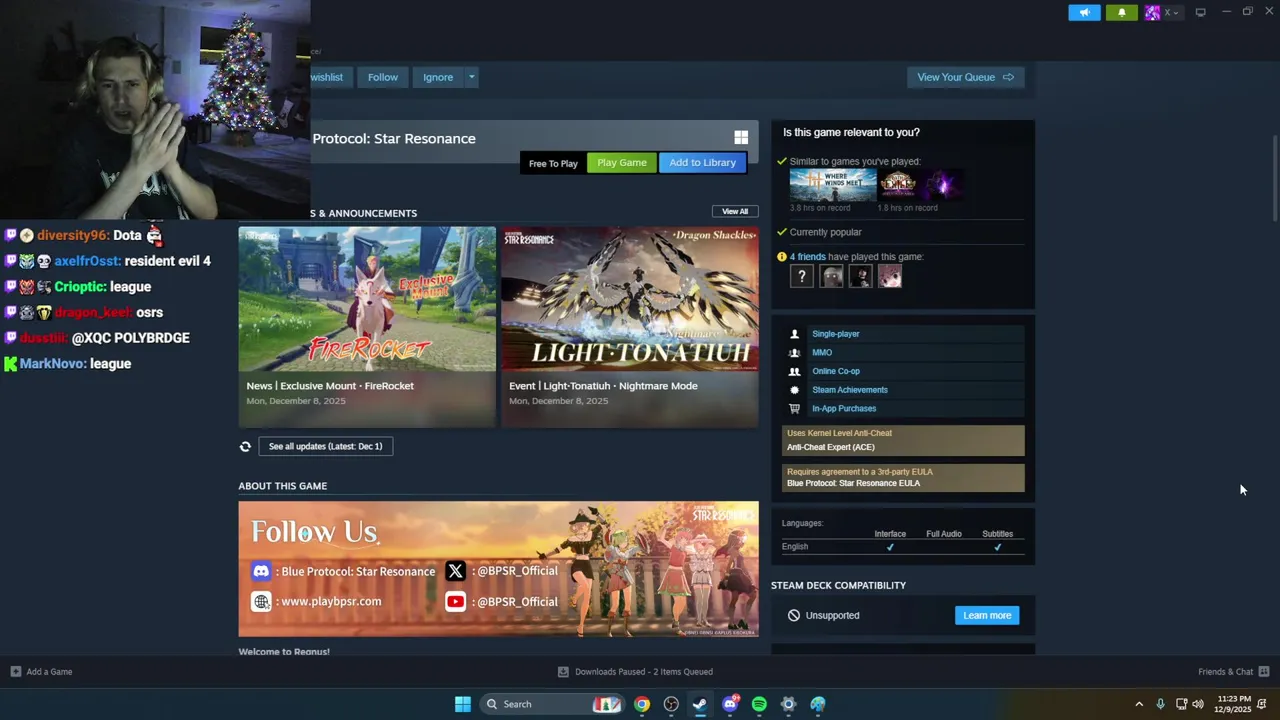This screenshot has width=1280, height=720.
Task: Click the Steam taskbar icon
Action: pos(700,704)
